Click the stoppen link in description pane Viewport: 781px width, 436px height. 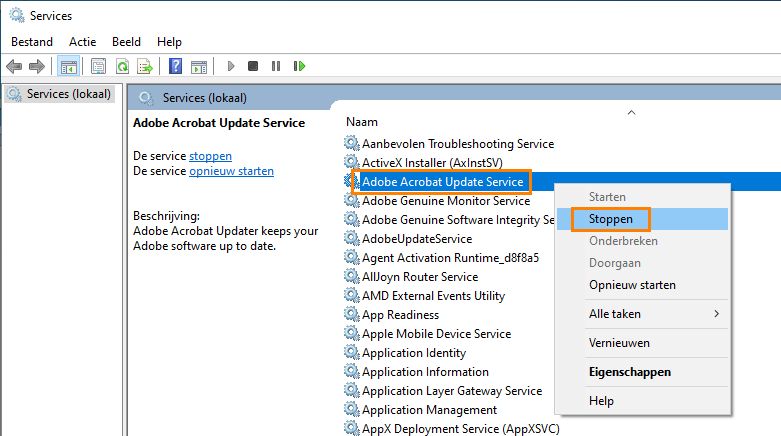[x=210, y=156]
